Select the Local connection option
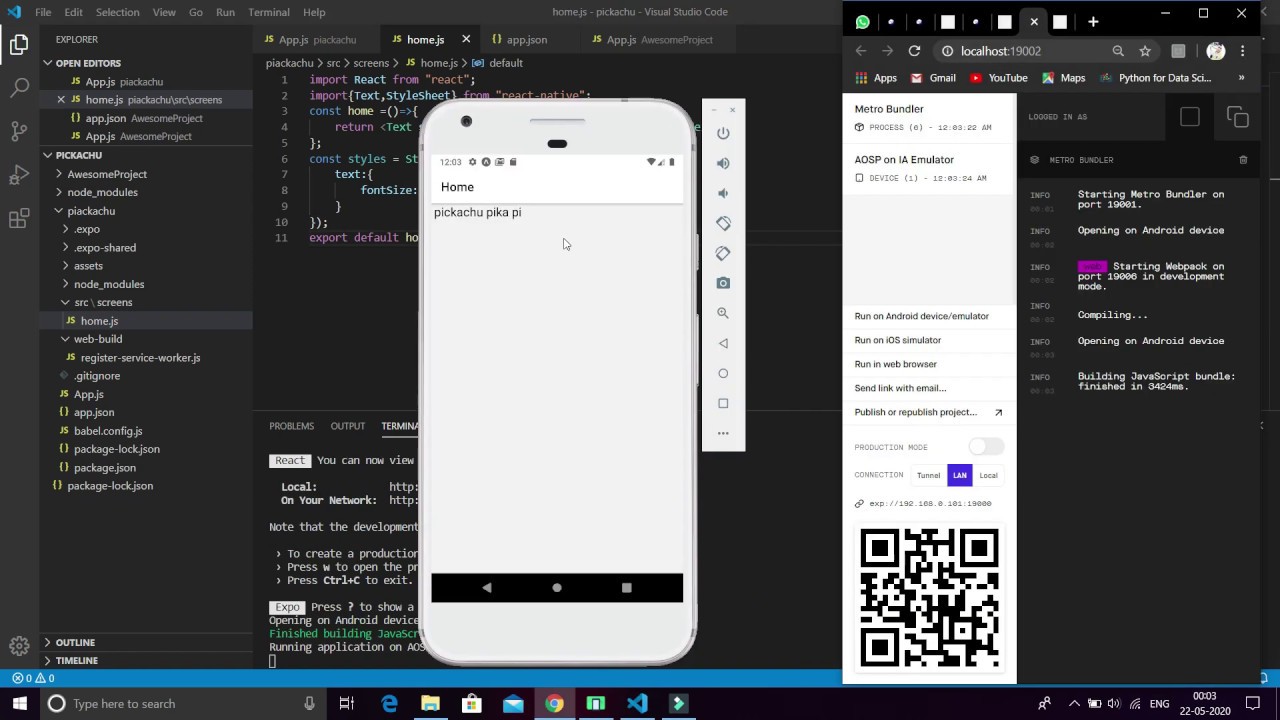Image resolution: width=1280 pixels, height=720 pixels. (x=989, y=475)
